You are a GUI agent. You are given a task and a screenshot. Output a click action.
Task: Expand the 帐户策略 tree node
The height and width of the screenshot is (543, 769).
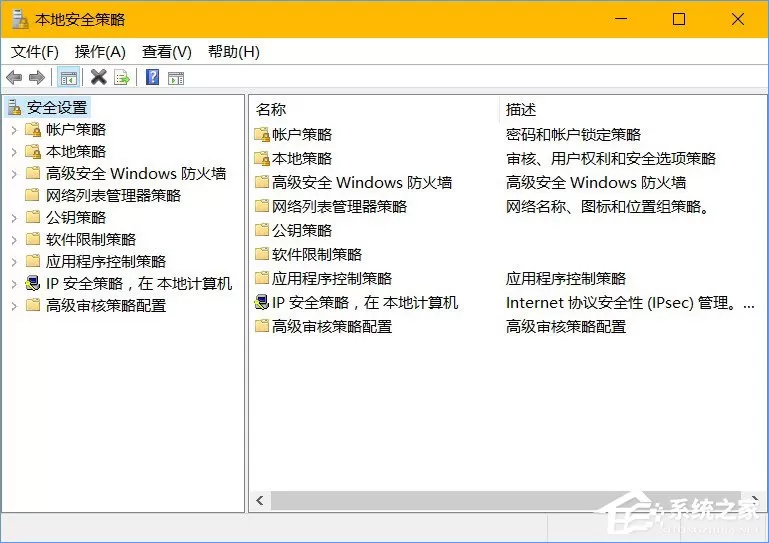tap(14, 130)
